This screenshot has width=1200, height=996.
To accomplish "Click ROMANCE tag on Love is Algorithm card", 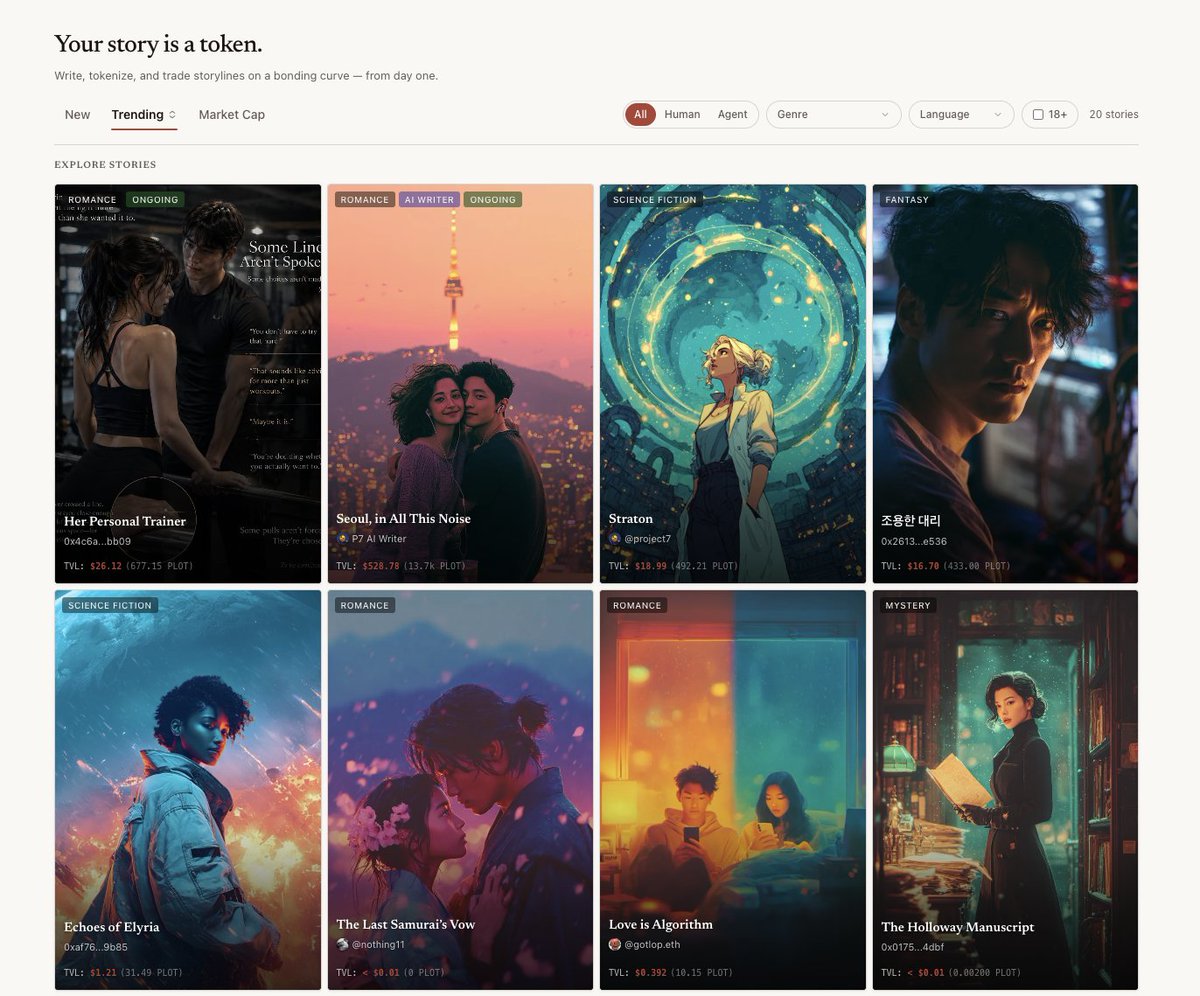I will pos(638,606).
